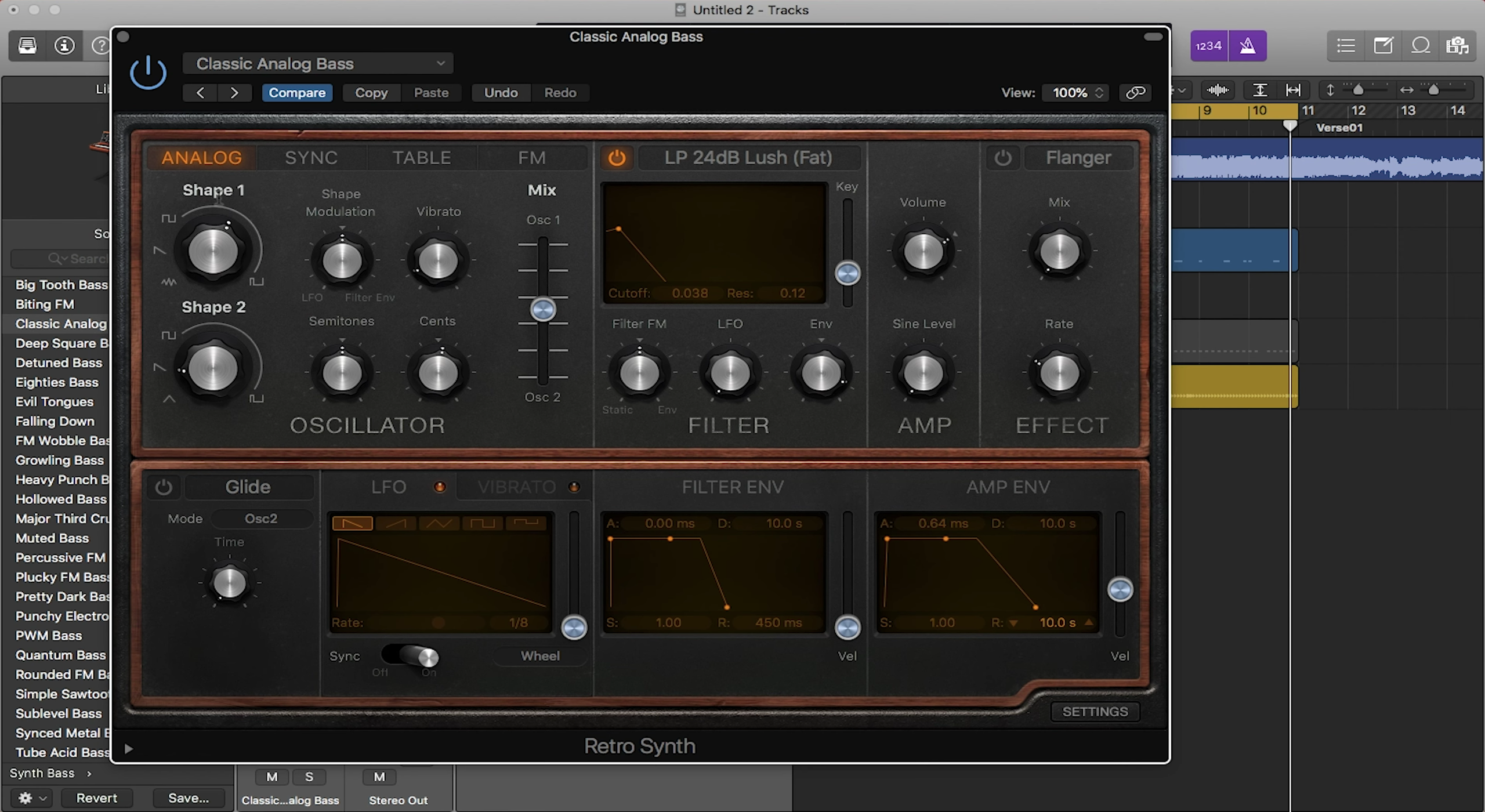Click the filter Key tracking slider handle
This screenshot has width=1485, height=812.
coord(847,273)
